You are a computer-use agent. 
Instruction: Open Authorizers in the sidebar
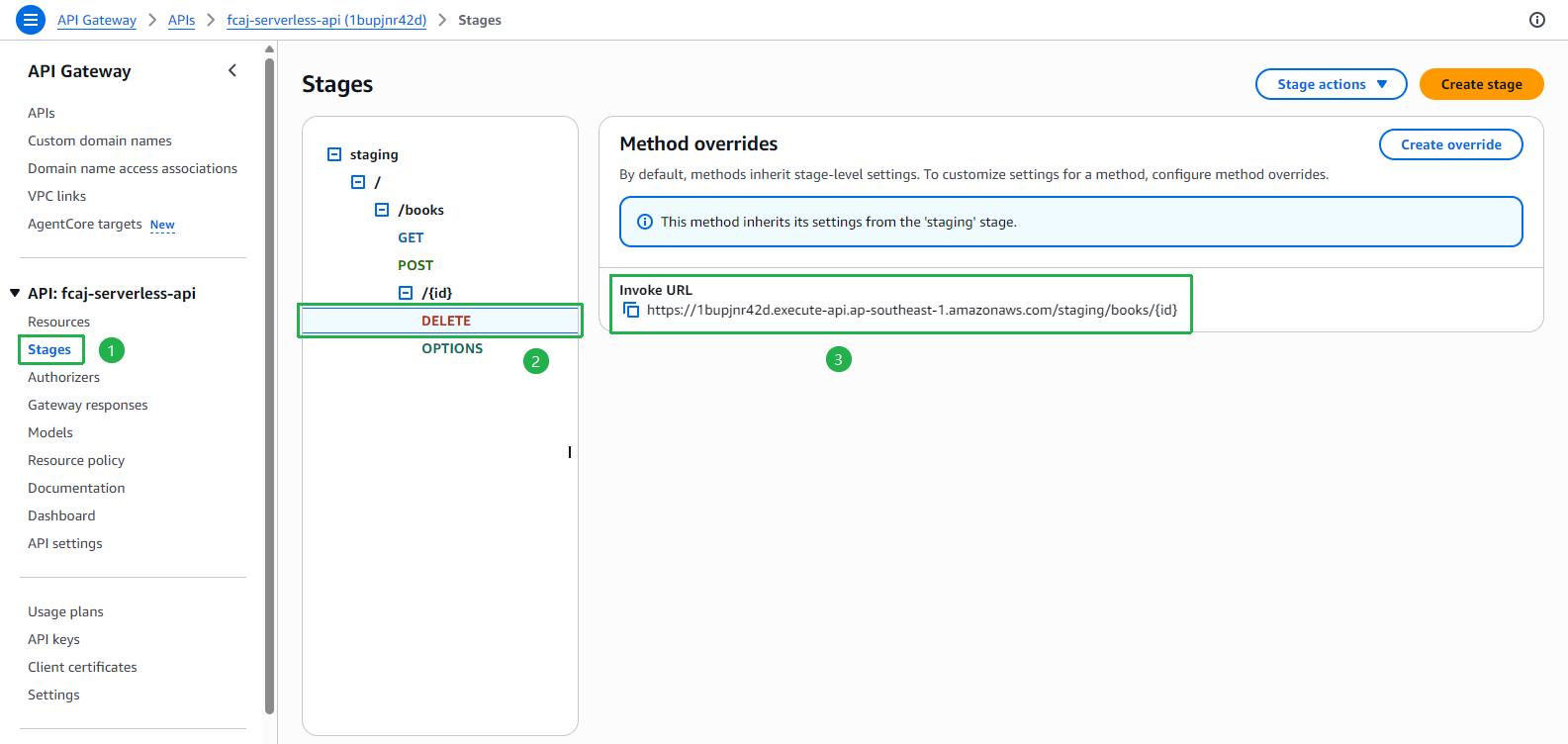coord(63,377)
